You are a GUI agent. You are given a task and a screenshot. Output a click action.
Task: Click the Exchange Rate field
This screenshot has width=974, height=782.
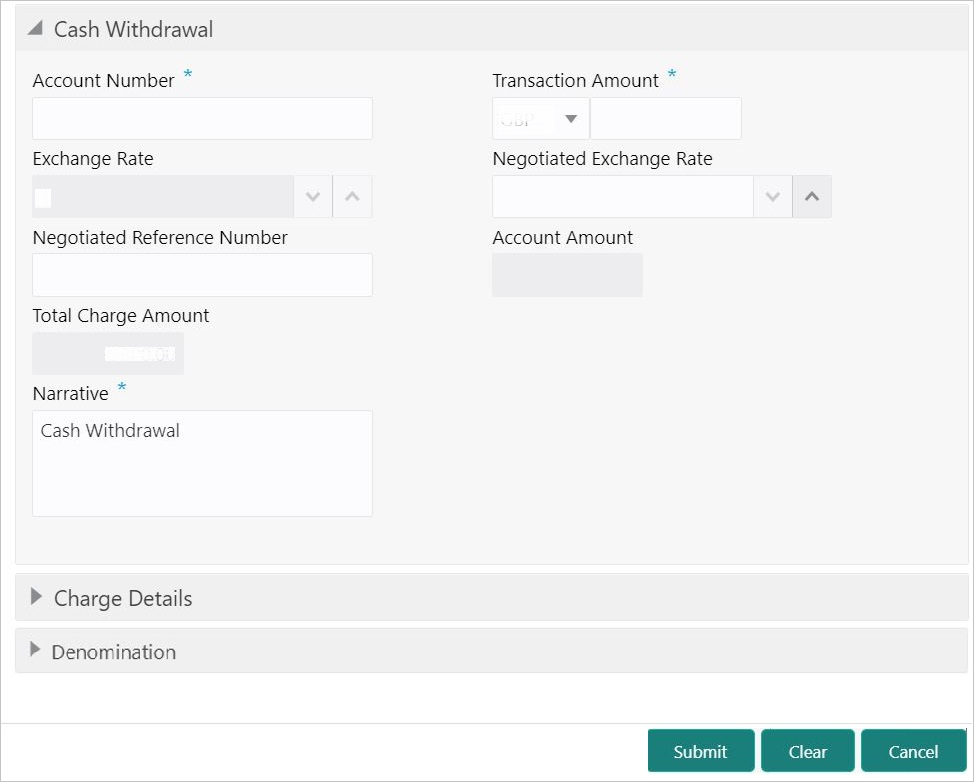[163, 197]
